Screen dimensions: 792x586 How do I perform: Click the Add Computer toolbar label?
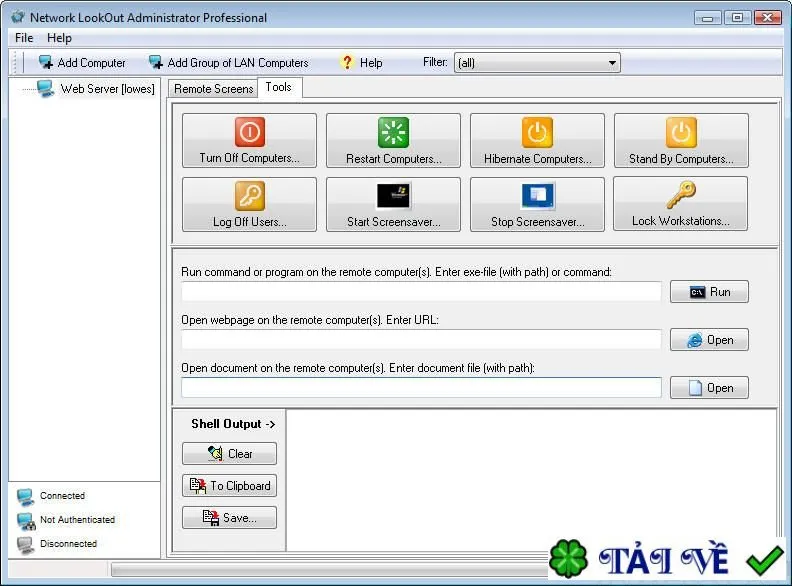(x=91, y=63)
